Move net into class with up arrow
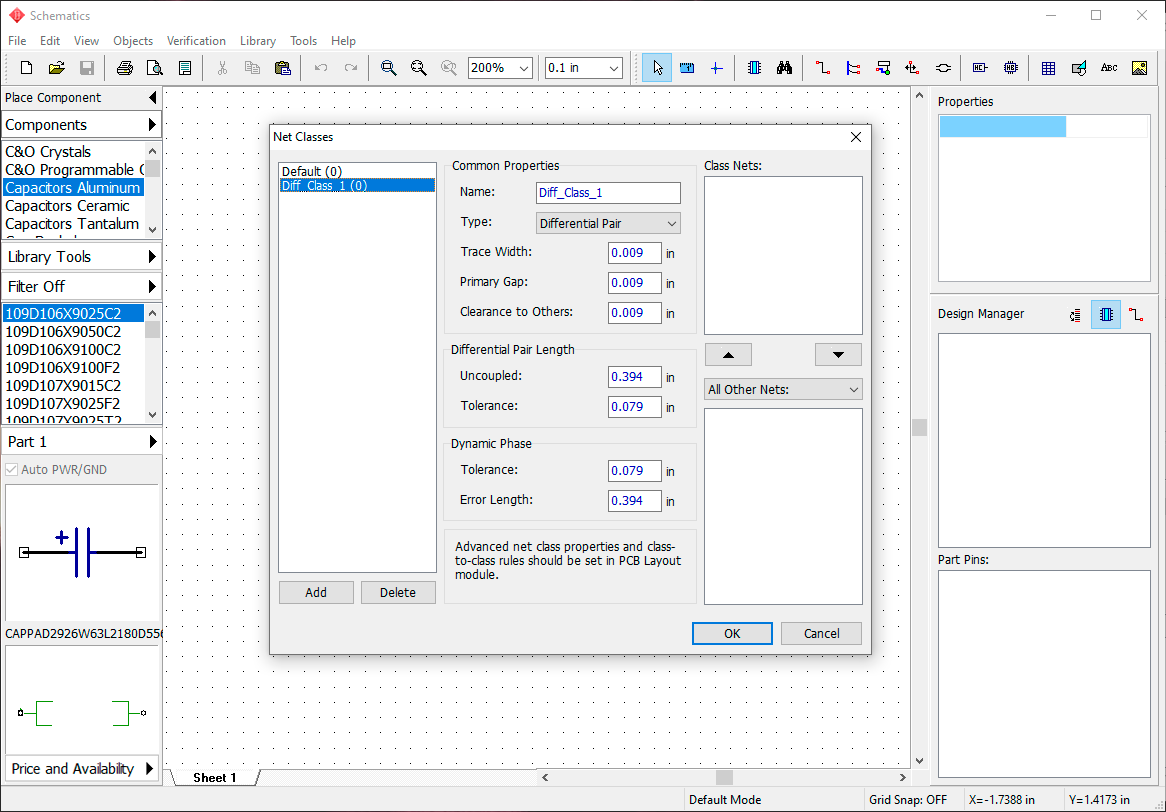1166x812 pixels. click(728, 355)
